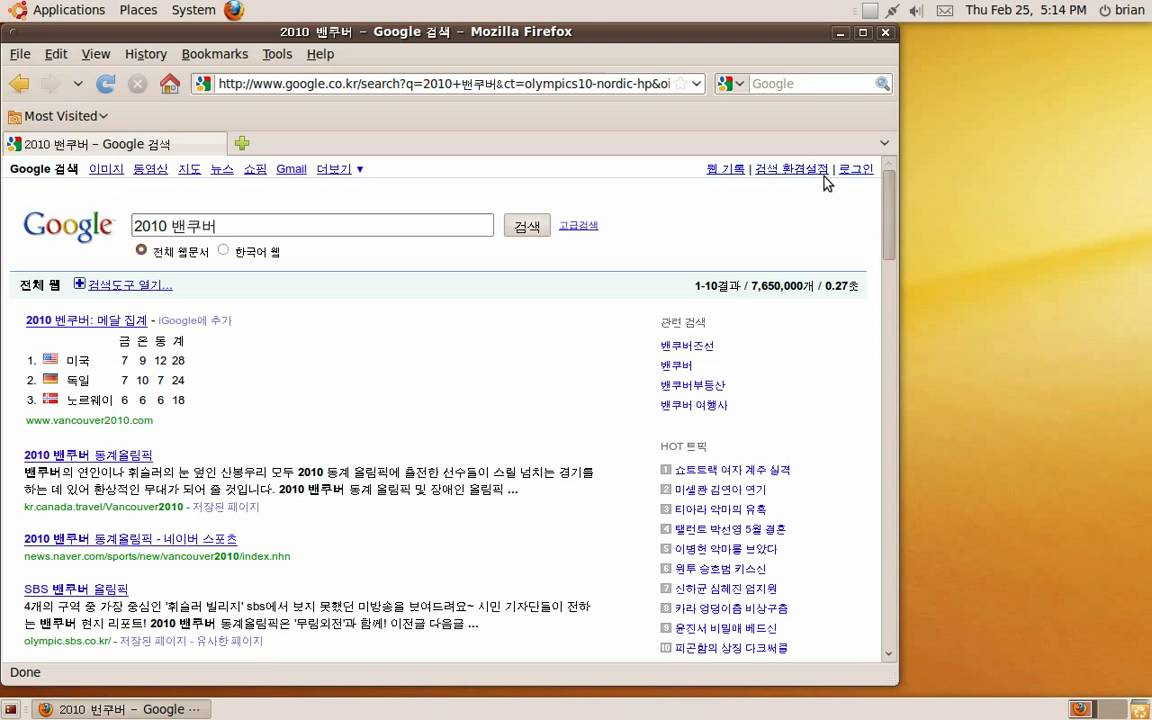This screenshot has height=720, width=1152.
Task: Open the 밴쿠버조선 related search
Action: [x=687, y=345]
